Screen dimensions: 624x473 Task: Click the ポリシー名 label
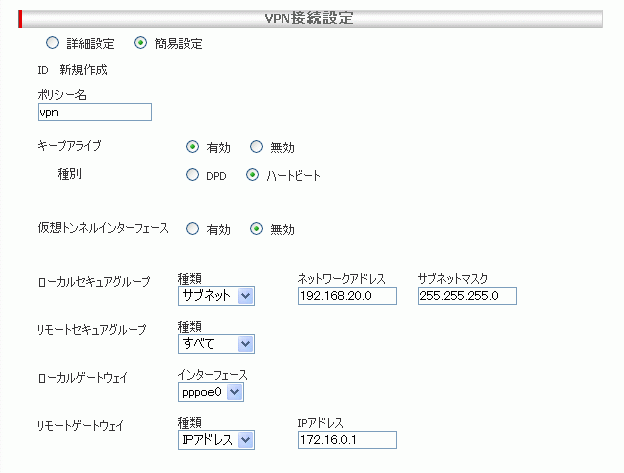click(x=62, y=95)
